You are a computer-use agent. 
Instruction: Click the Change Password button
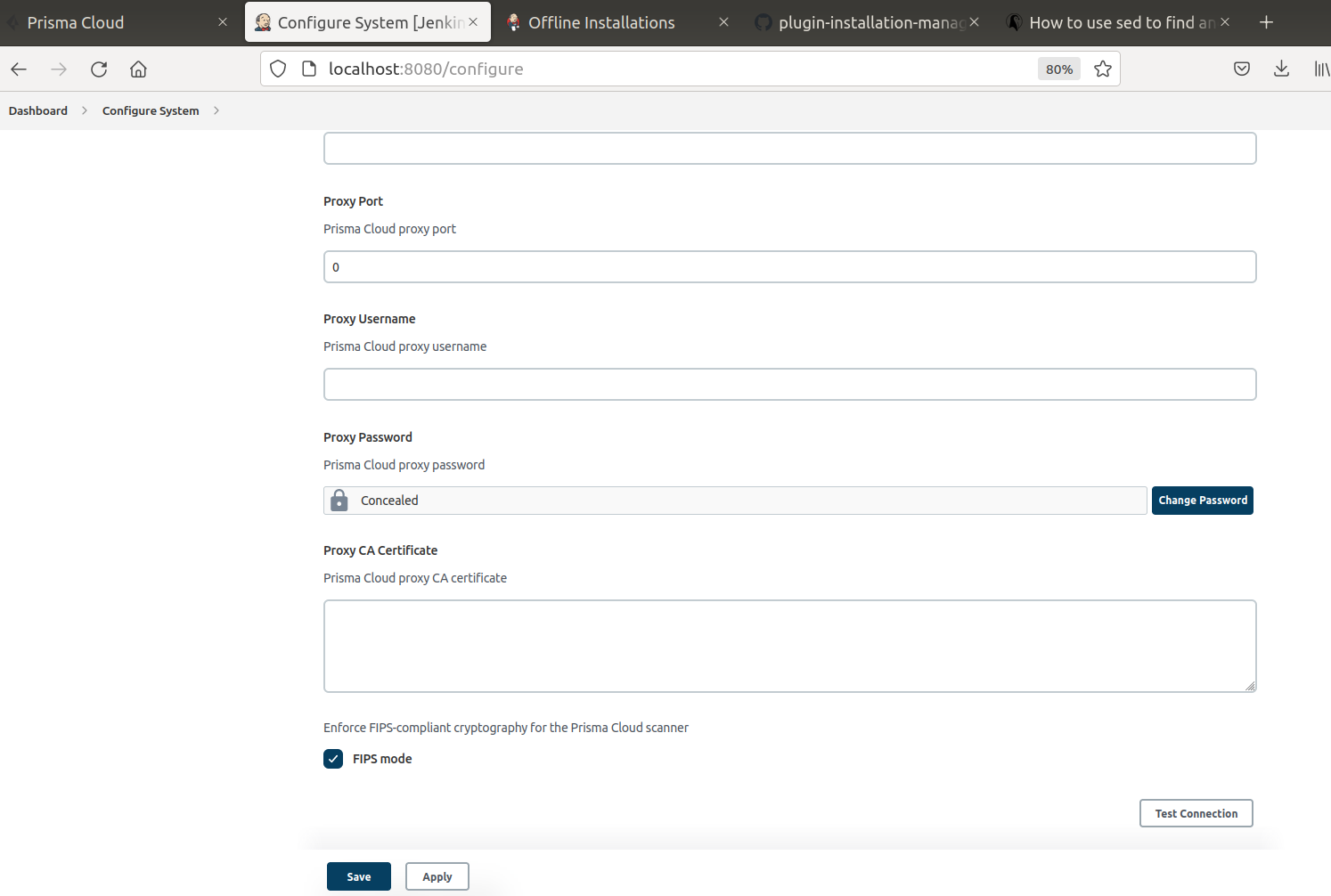tap(1203, 501)
